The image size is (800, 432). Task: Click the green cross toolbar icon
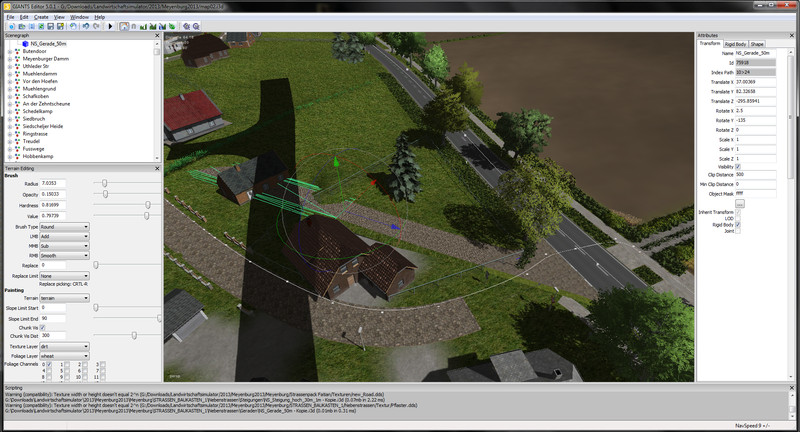[x=41, y=26]
